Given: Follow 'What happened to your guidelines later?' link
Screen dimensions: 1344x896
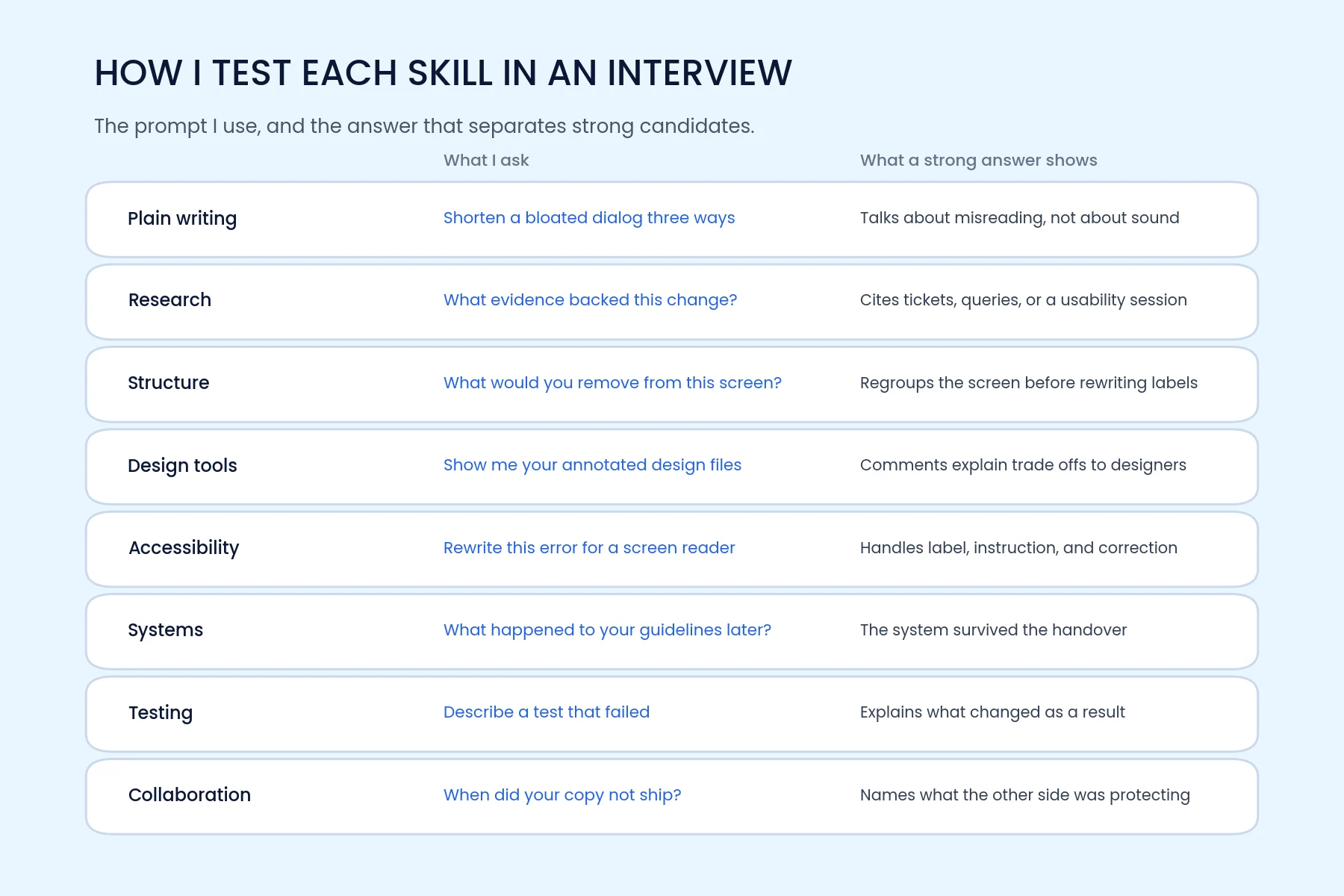Looking at the screenshot, I should [x=607, y=630].
